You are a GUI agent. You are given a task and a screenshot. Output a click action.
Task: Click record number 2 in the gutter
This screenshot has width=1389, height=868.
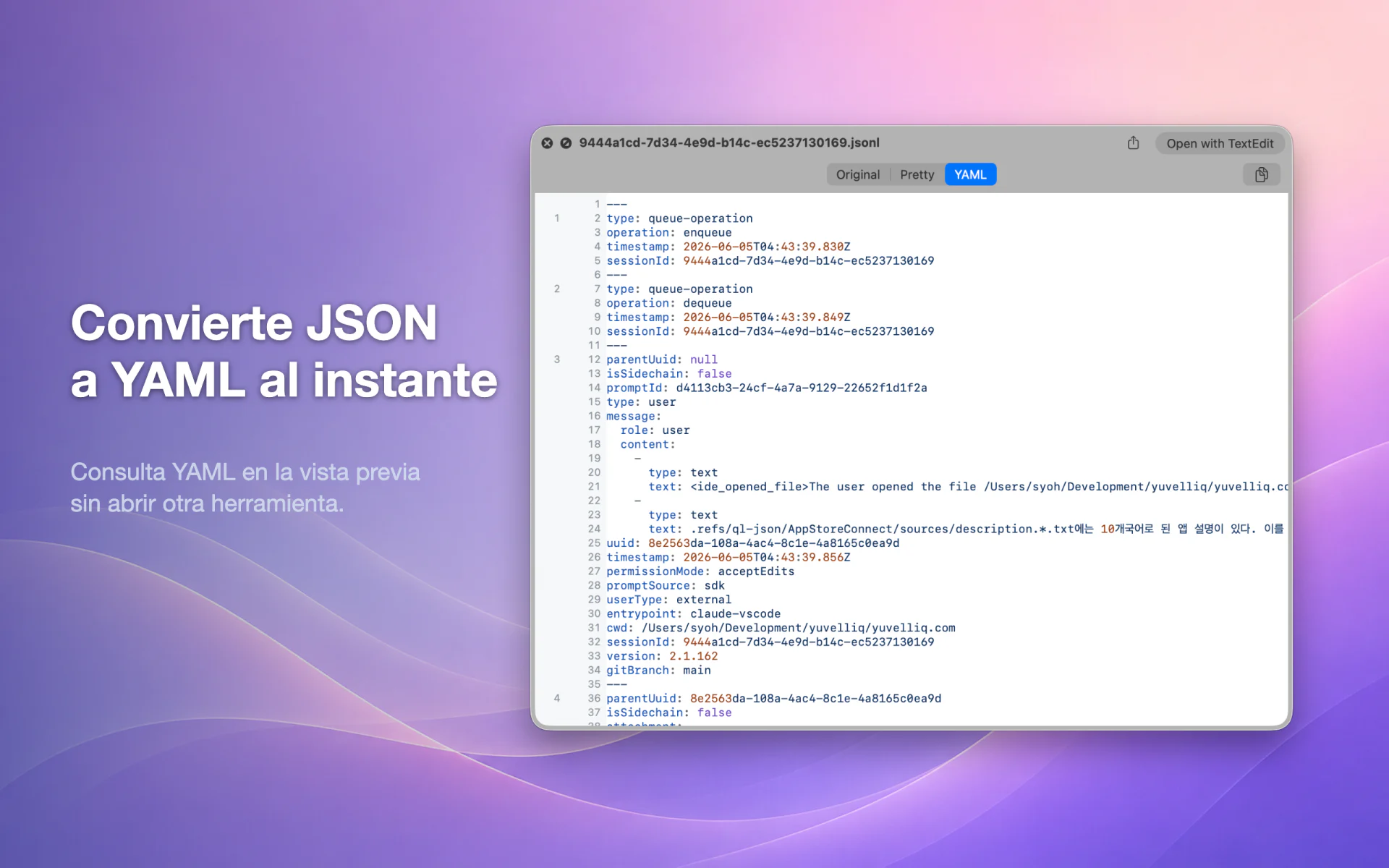tap(557, 289)
